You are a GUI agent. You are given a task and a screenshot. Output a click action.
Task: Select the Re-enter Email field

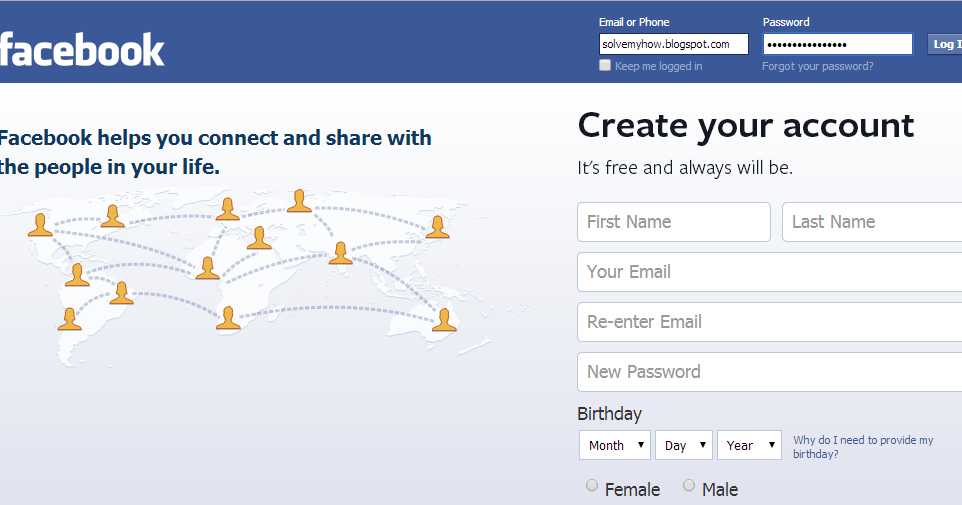pyautogui.click(x=769, y=322)
